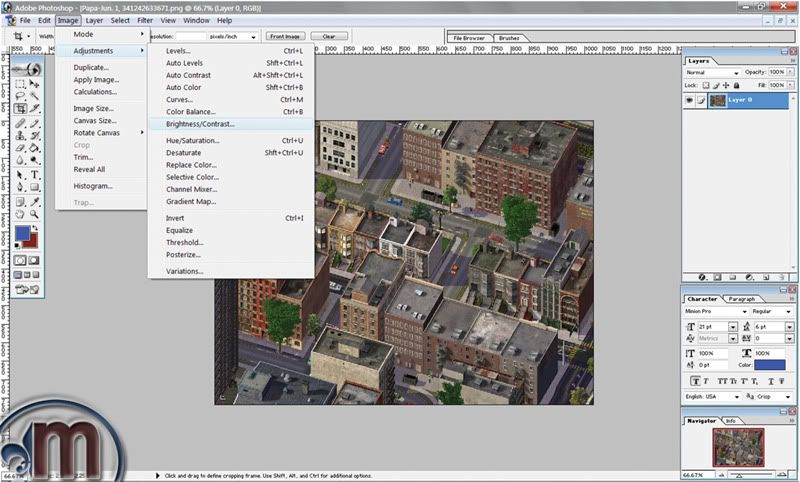Click the new layer icon in Layers panel
This screenshot has width=800, height=482.
click(x=765, y=276)
